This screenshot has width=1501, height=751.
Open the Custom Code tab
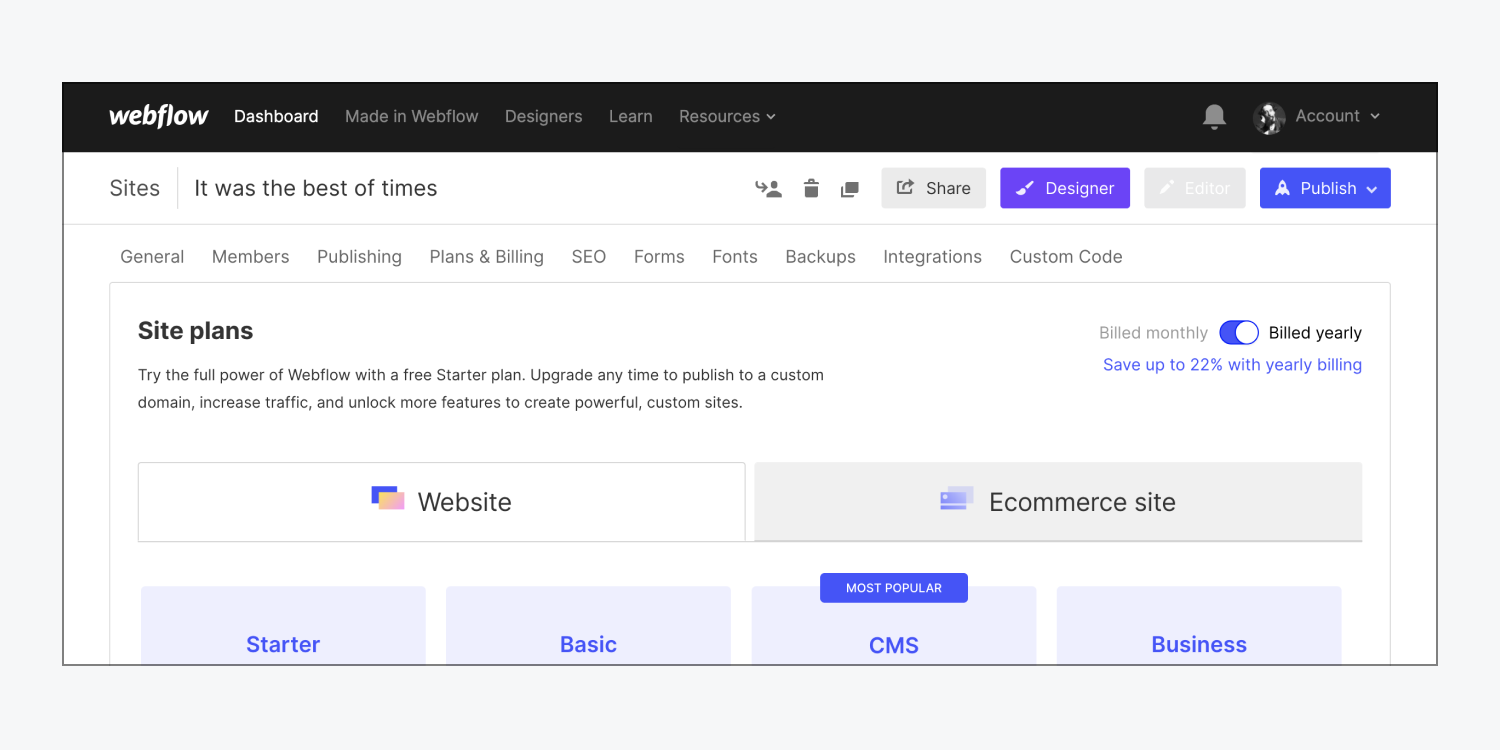pyautogui.click(x=1066, y=257)
